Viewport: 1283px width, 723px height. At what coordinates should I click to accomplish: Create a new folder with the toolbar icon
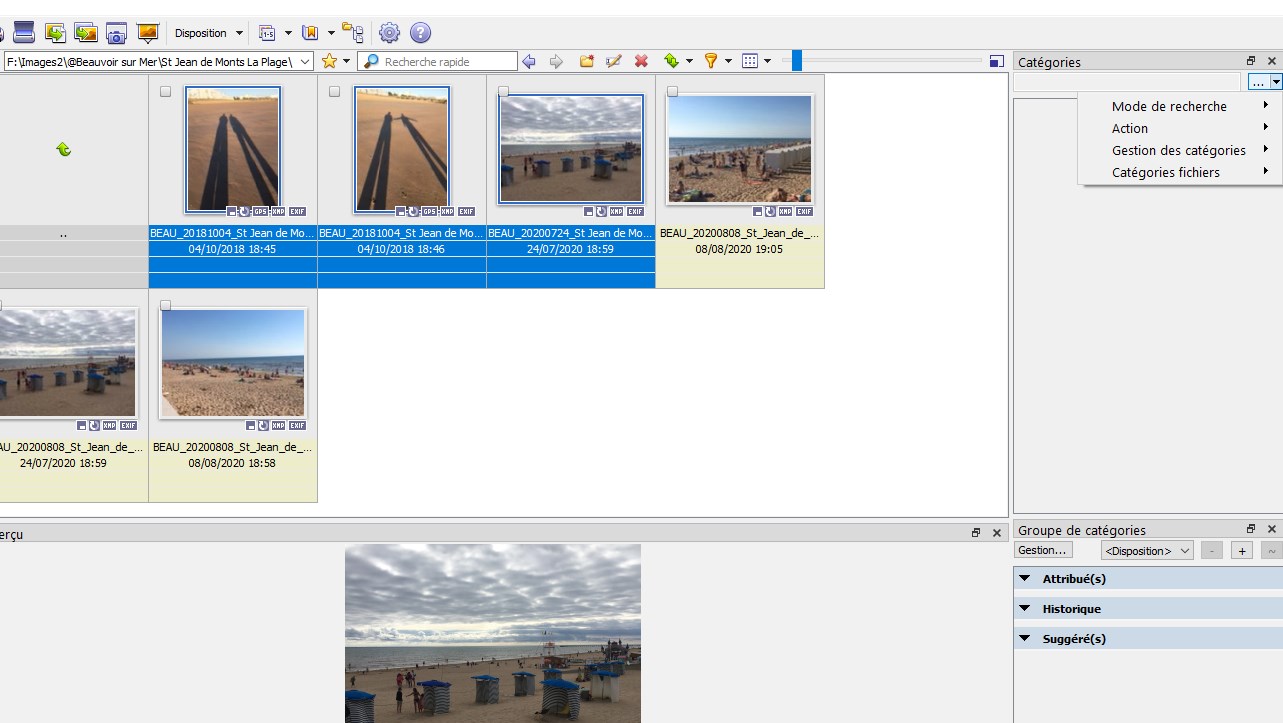pyautogui.click(x=587, y=62)
